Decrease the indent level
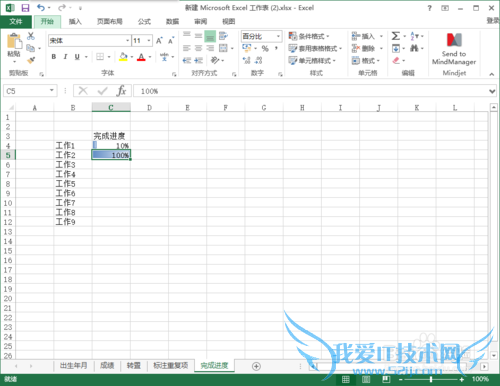Image resolution: width=500 pixels, height=386 pixels. tap(187, 60)
